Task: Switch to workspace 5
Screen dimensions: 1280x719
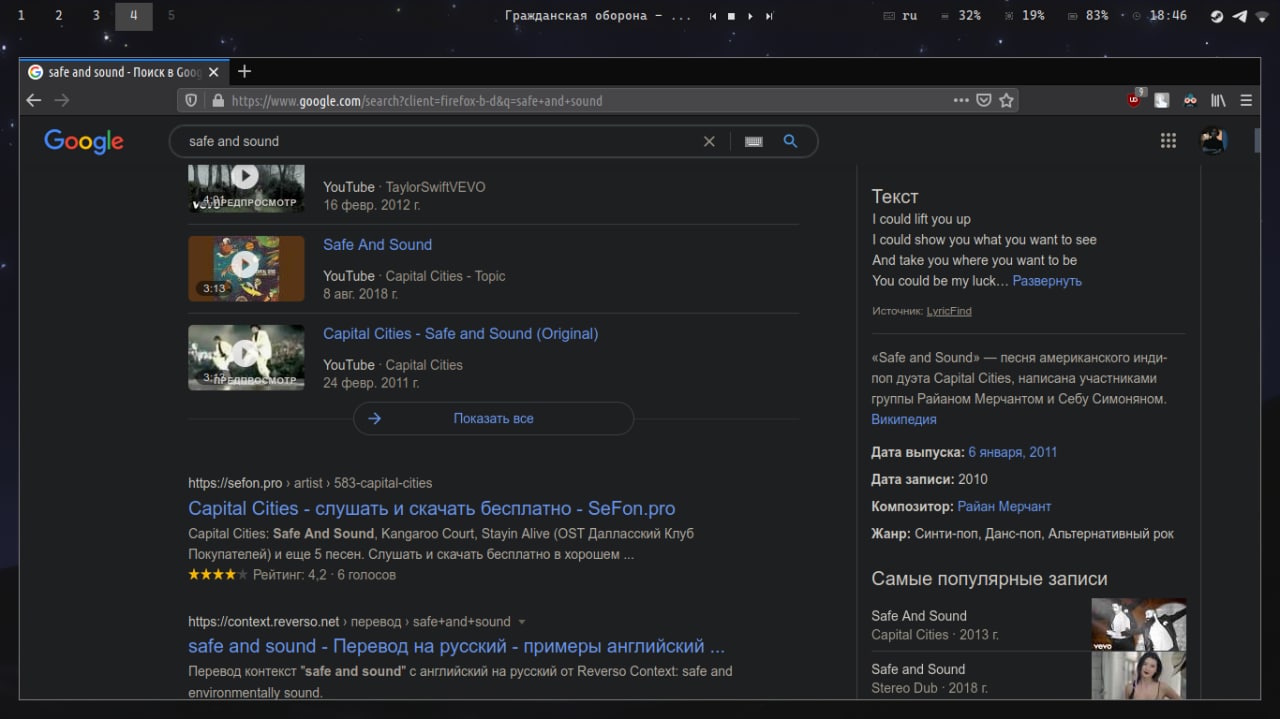Action: pos(171,16)
